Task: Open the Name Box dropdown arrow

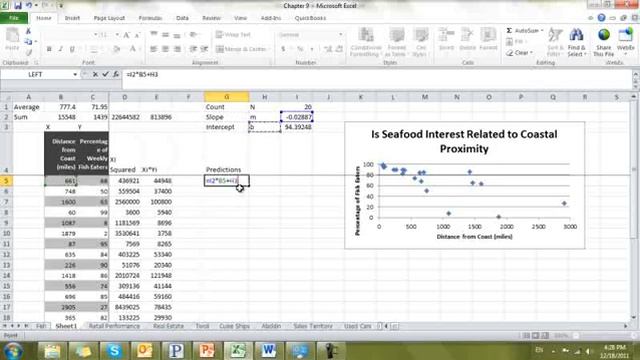Action: (75, 74)
